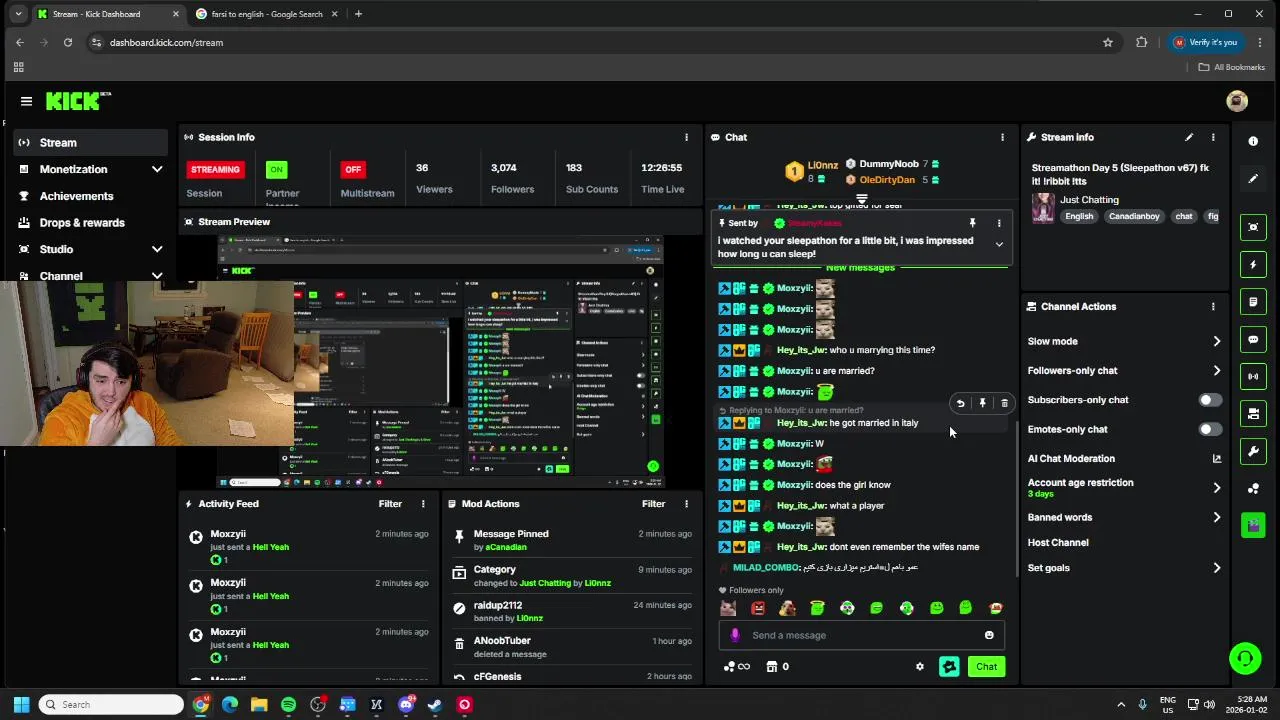Image resolution: width=1280 pixels, height=720 pixels.
Task: Send message with green Chat button
Action: (x=986, y=667)
